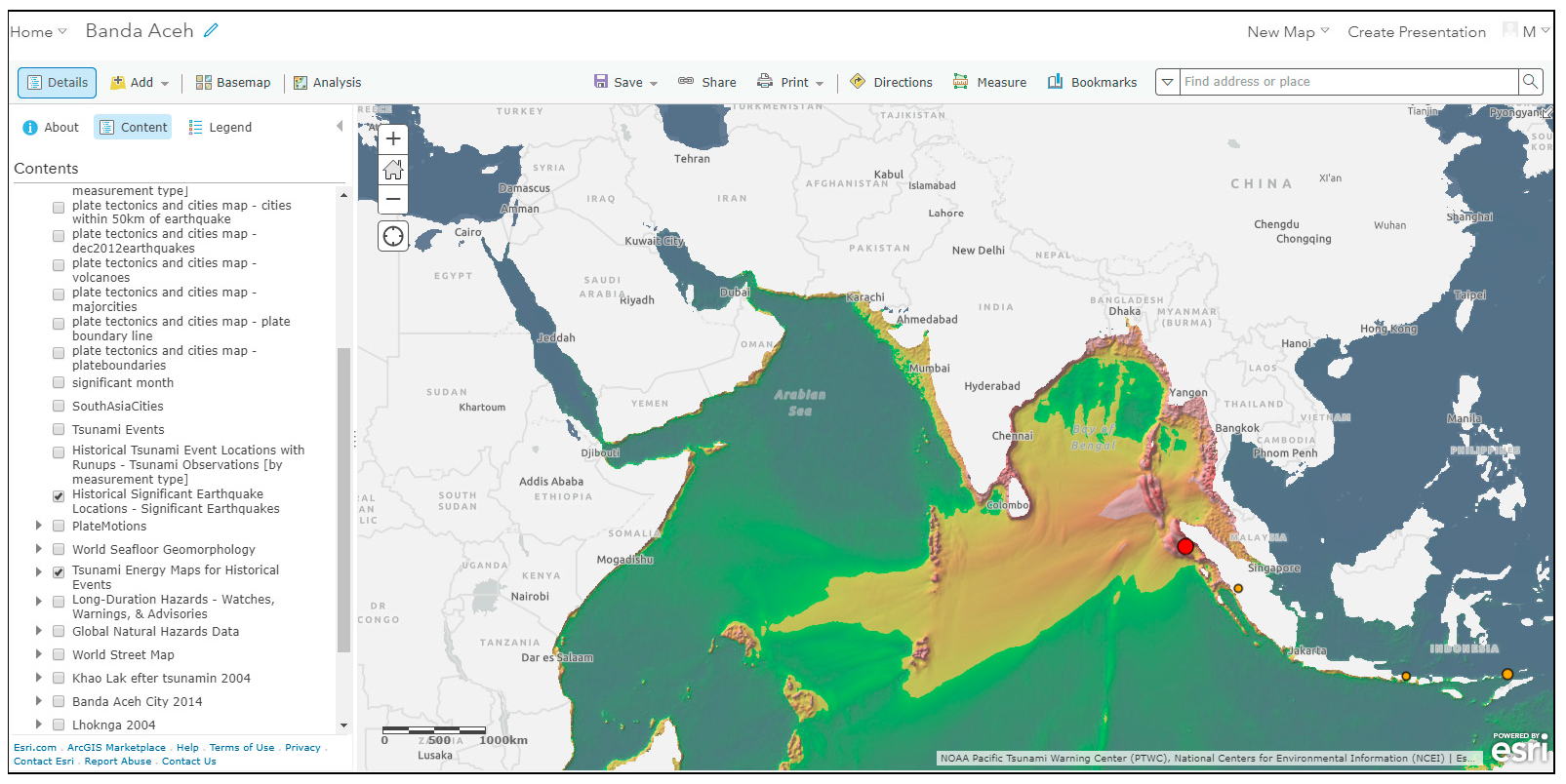Open the Measure tool
Viewport: 1566px width, 784px height.
click(x=989, y=83)
